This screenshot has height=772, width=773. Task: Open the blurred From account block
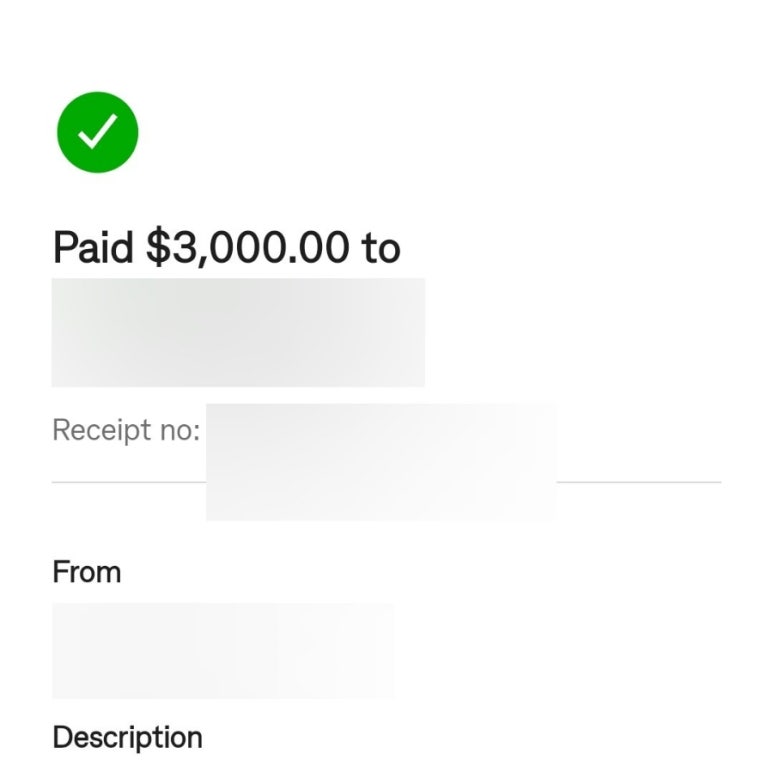pos(222,650)
